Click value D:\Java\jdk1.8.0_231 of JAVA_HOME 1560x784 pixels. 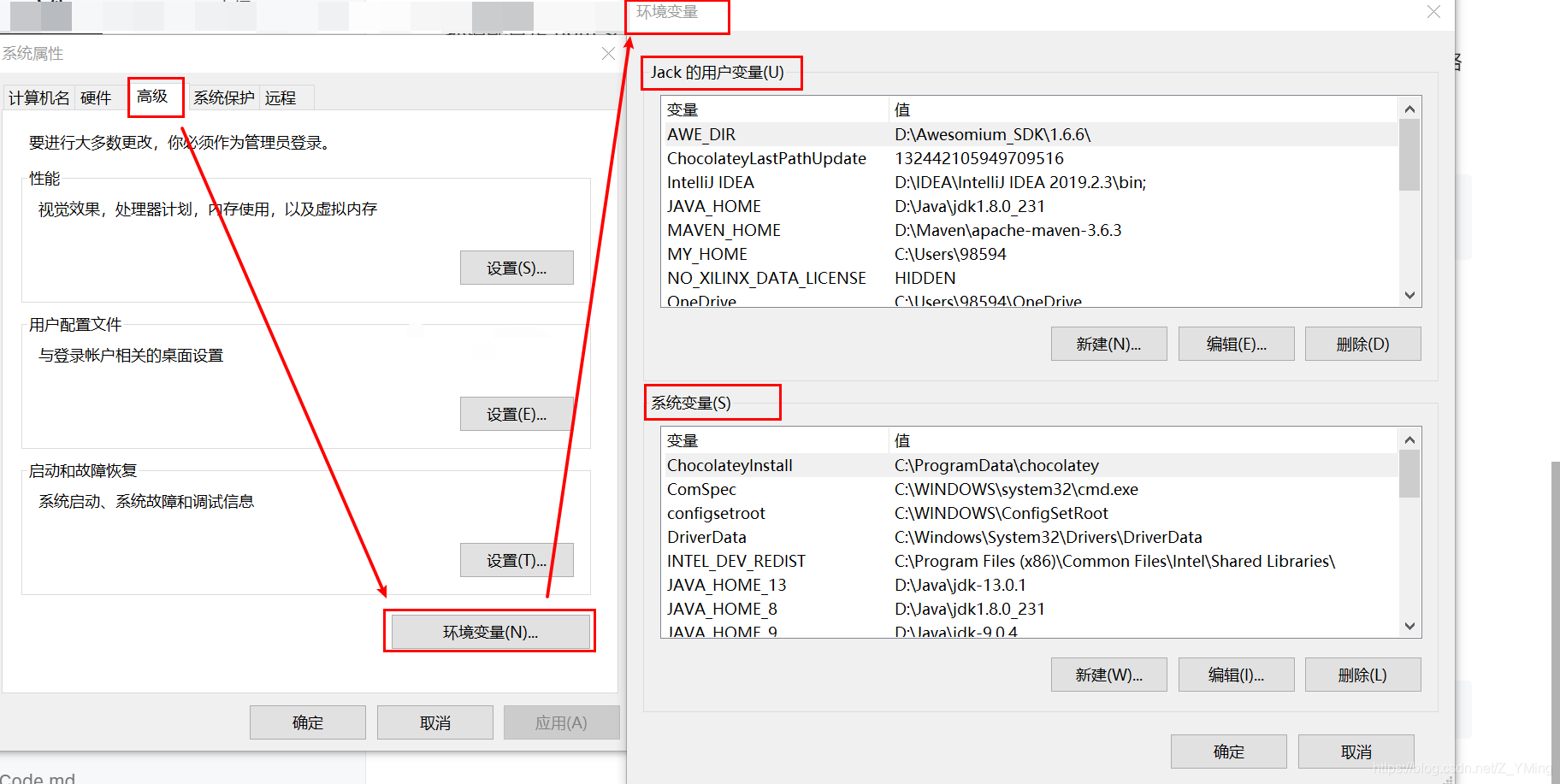pos(970,206)
